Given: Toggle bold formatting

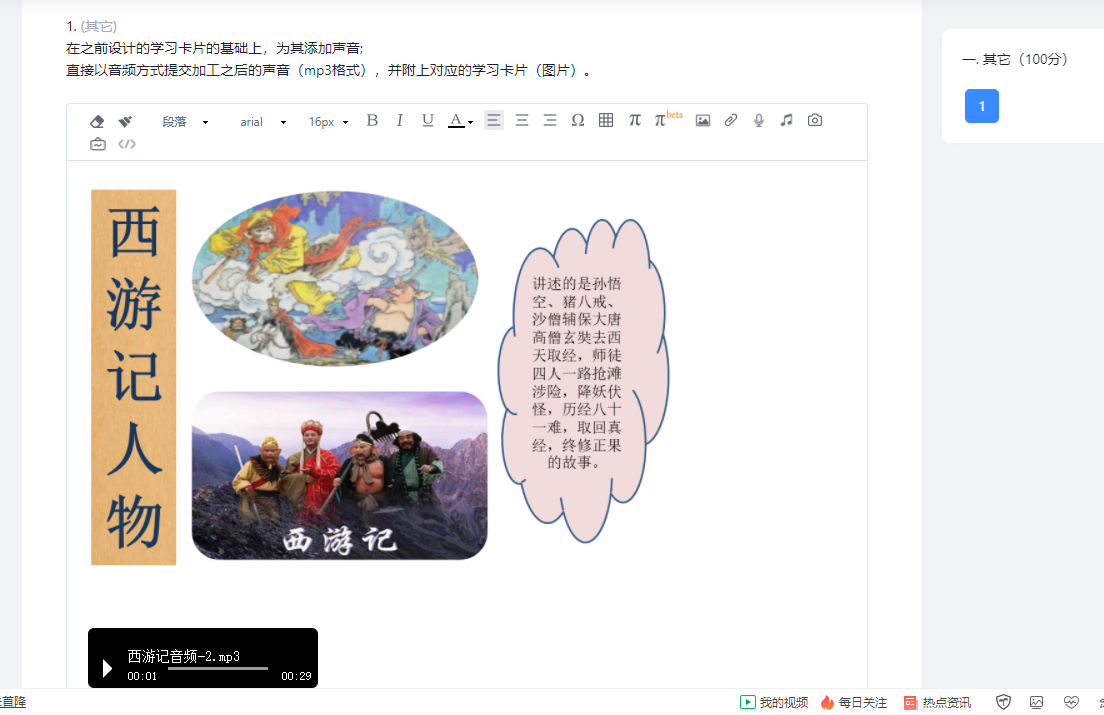Looking at the screenshot, I should click(372, 120).
